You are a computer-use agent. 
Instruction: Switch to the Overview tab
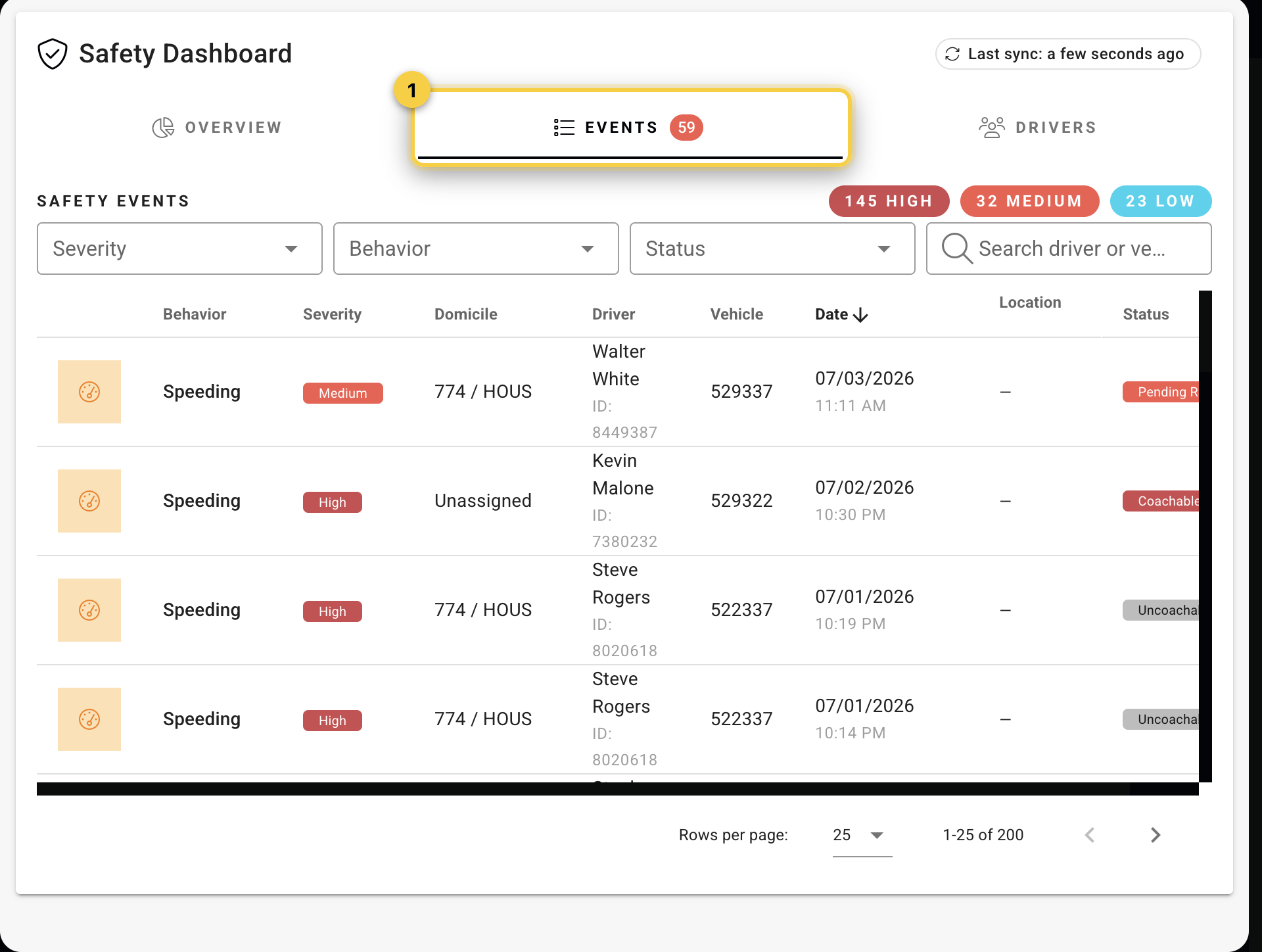tap(217, 128)
